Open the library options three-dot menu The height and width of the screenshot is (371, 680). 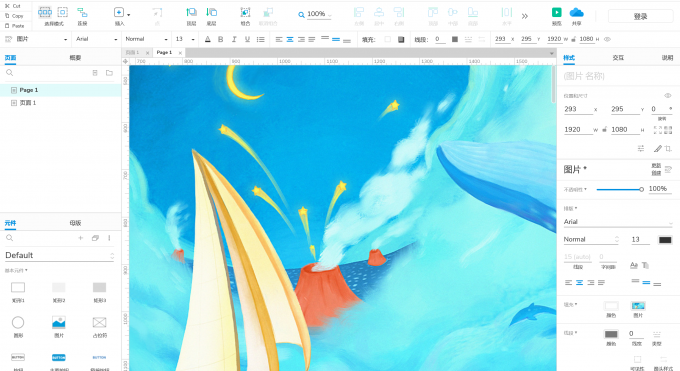(109, 238)
